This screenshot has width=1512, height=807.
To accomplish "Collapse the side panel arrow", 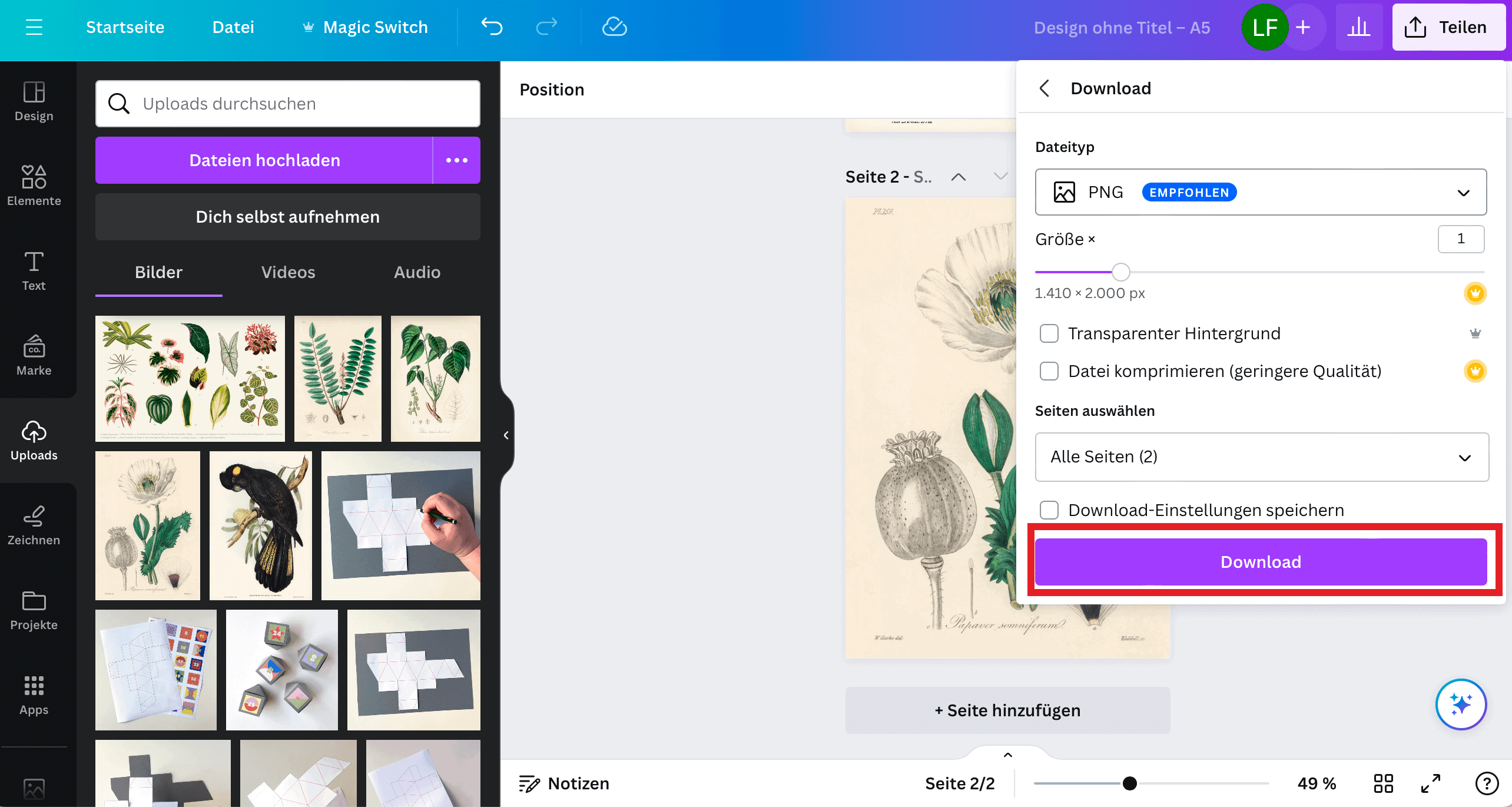I will point(506,435).
